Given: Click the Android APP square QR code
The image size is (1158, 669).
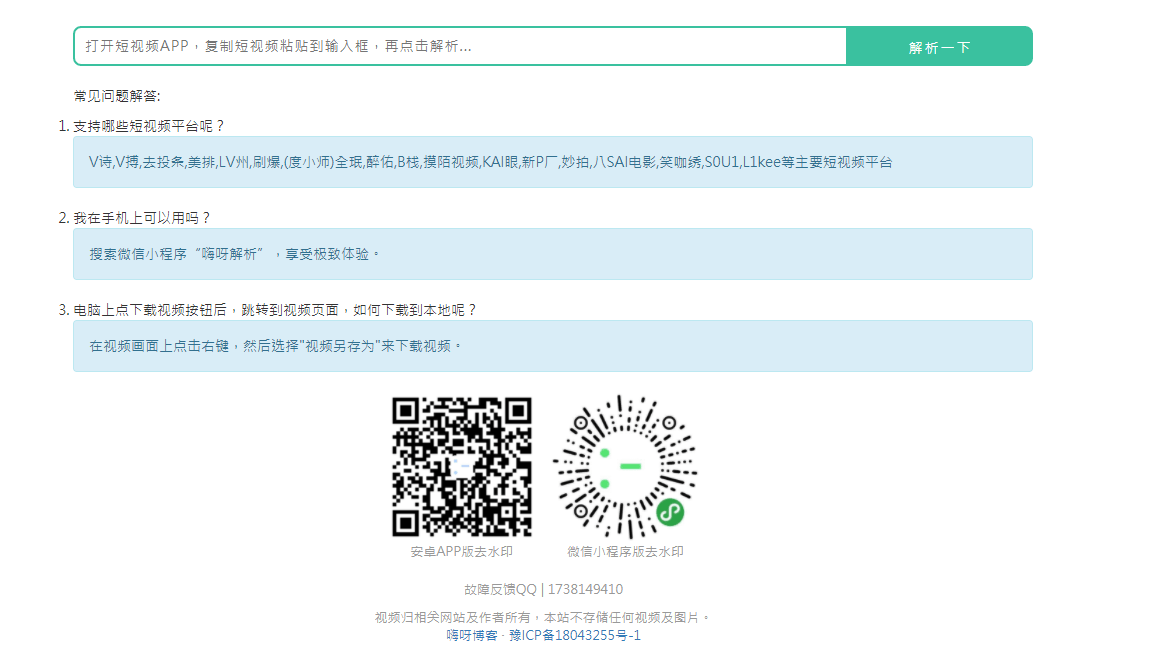Looking at the screenshot, I should pos(461,466).
